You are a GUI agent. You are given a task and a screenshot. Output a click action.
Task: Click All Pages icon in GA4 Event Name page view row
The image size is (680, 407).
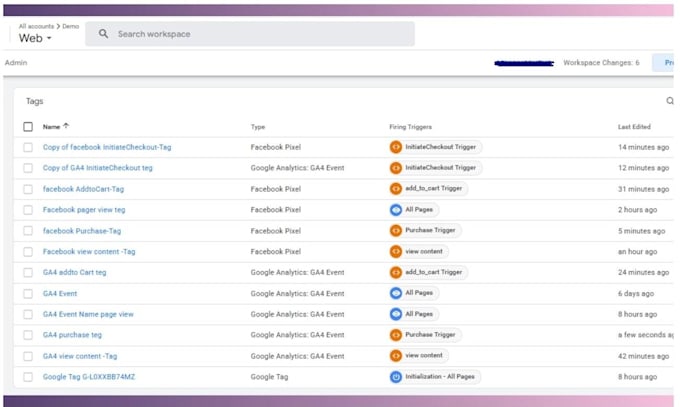tap(396, 314)
